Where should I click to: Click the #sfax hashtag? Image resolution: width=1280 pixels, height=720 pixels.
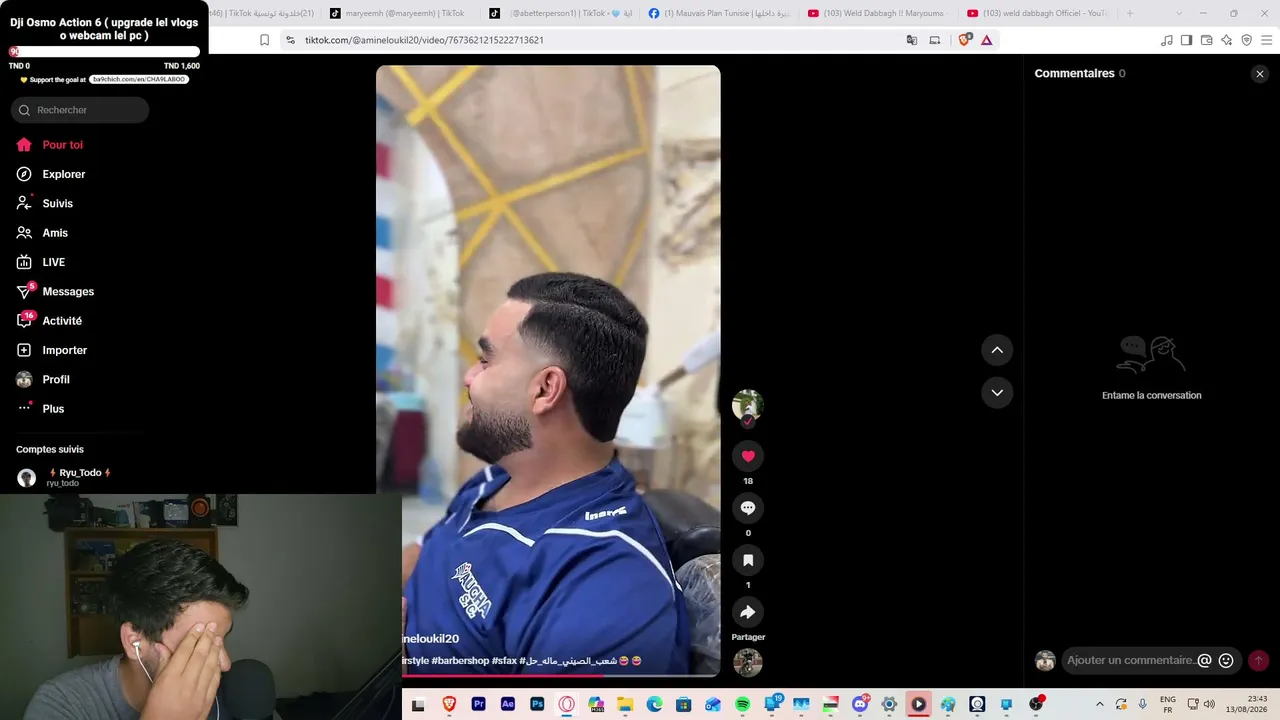click(505, 661)
